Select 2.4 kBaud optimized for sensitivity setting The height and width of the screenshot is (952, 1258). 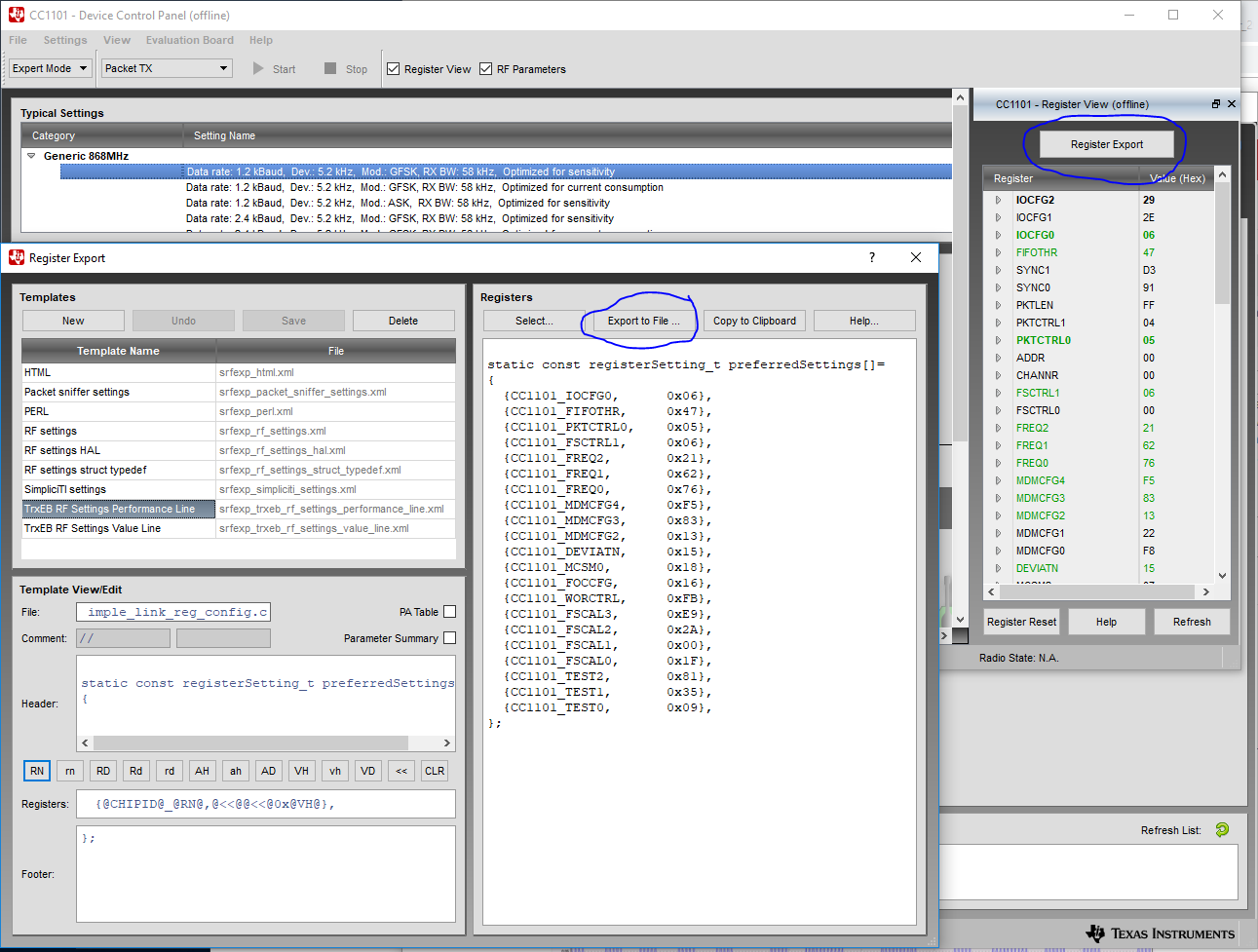pyautogui.click(x=400, y=218)
